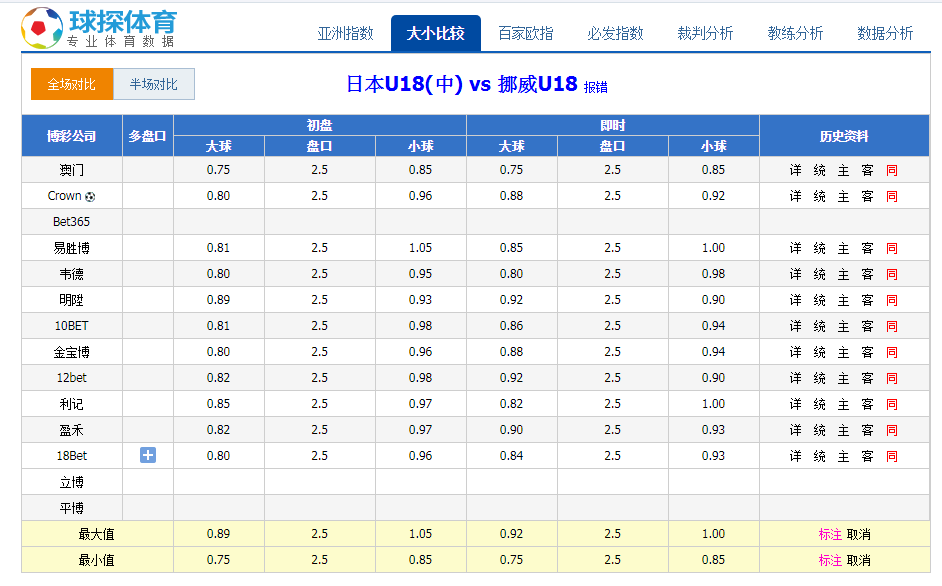Click red 同 link in 18Bet row

pos(892,456)
